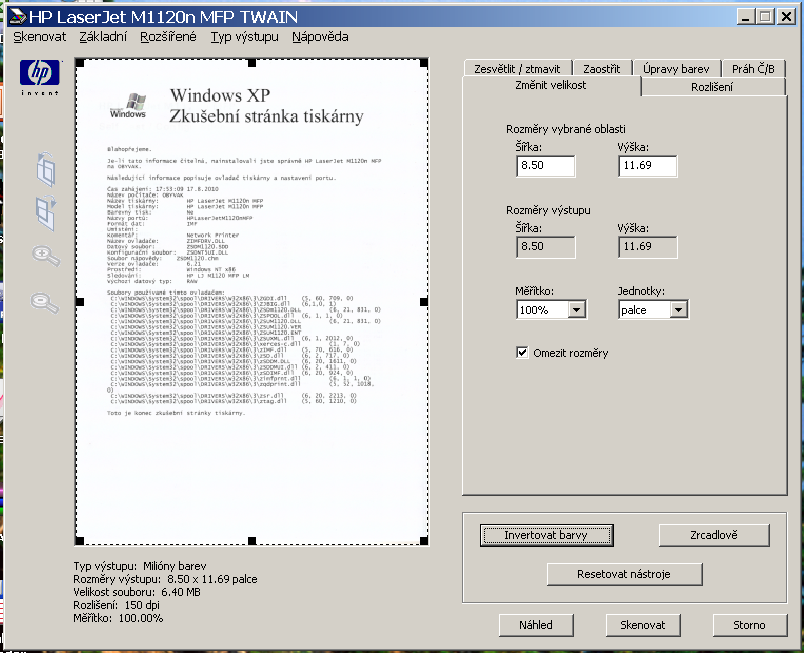
Task: Click the output Šířka field showing 8.50
Action: point(546,247)
